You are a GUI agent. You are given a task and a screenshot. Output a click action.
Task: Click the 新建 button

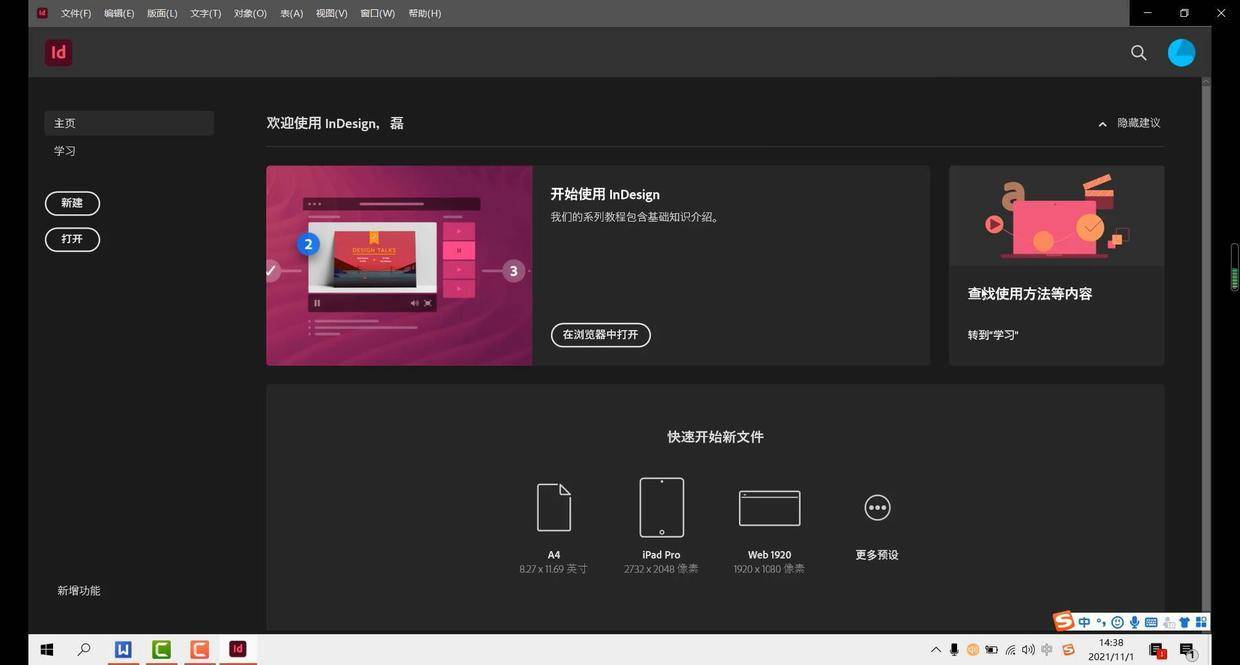tap(72, 203)
